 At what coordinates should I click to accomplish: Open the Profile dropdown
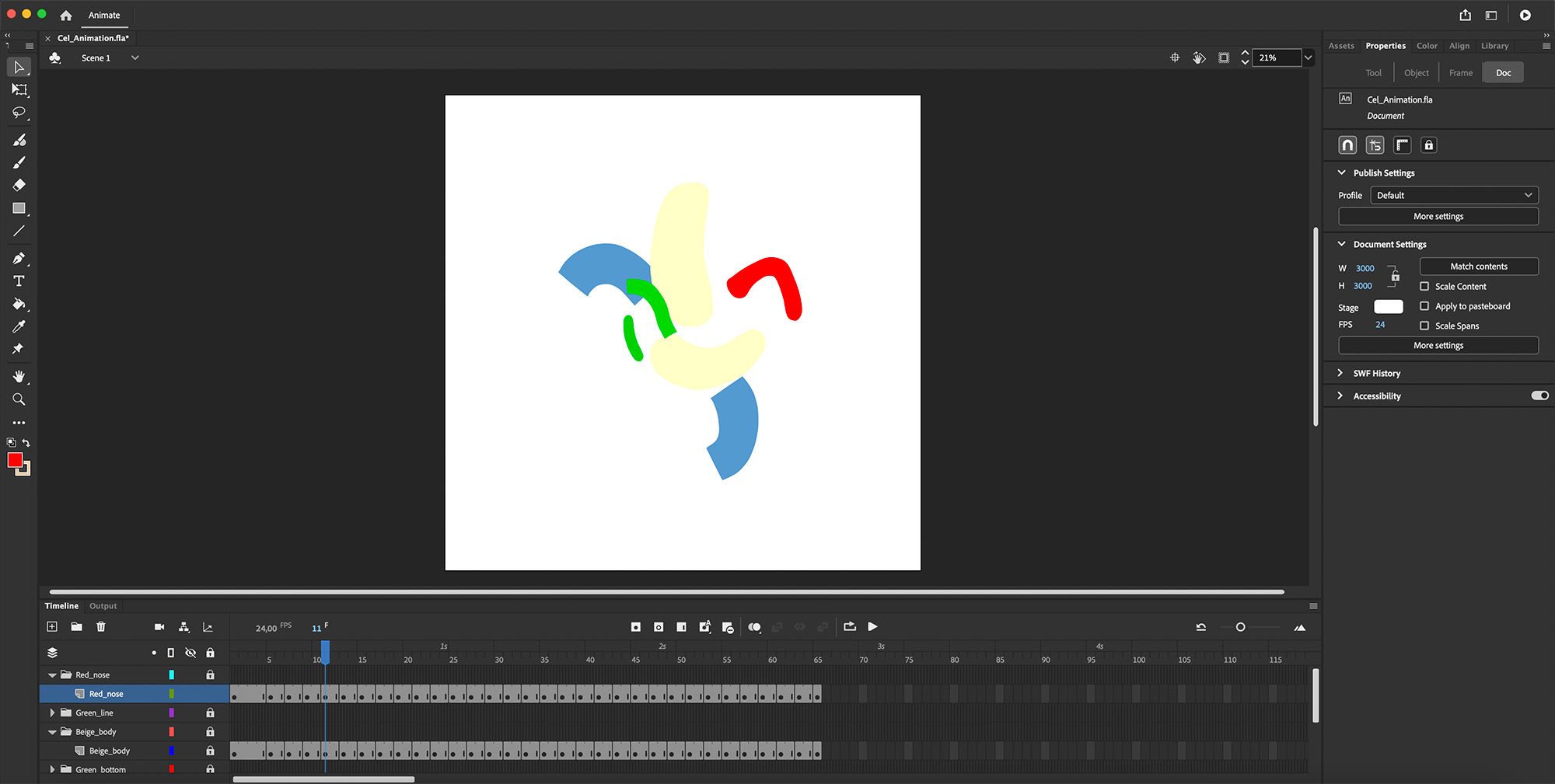[1454, 196]
